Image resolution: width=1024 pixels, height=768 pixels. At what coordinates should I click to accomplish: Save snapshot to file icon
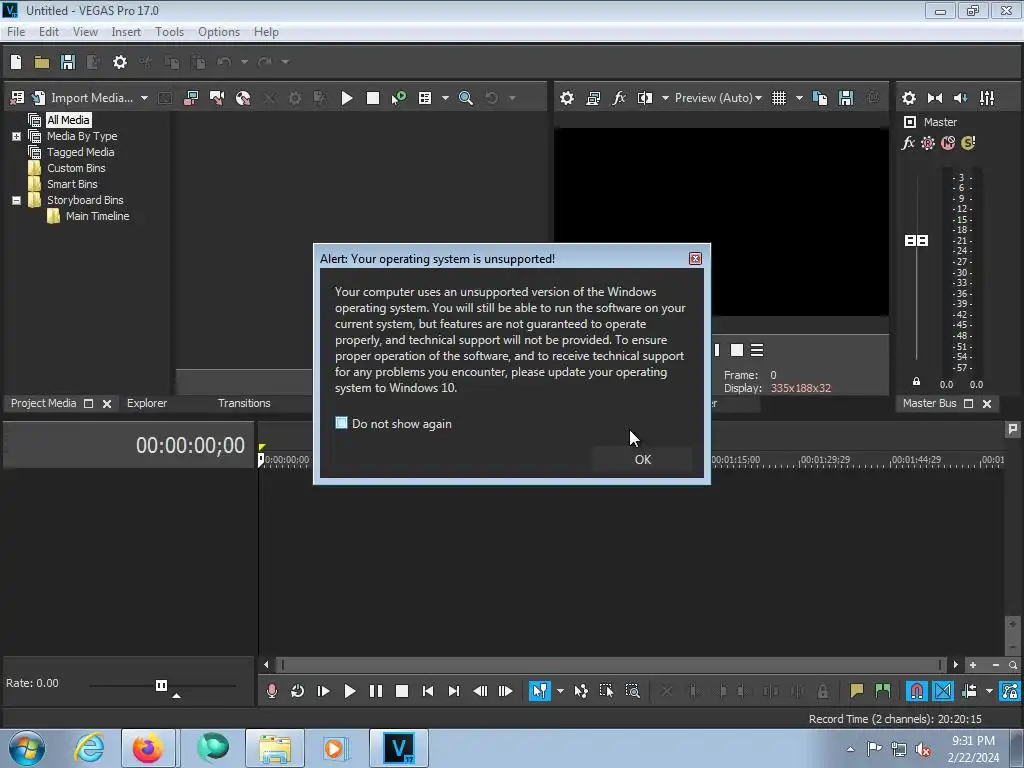click(846, 98)
